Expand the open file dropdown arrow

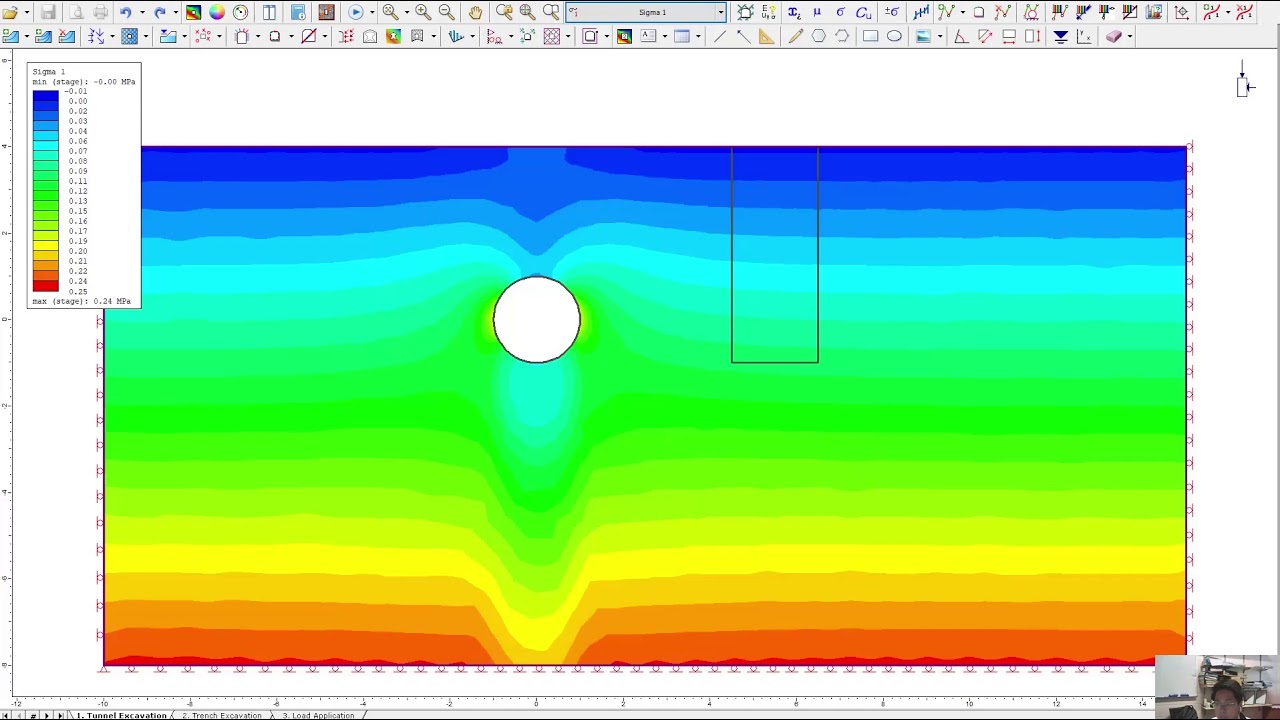tap(27, 12)
